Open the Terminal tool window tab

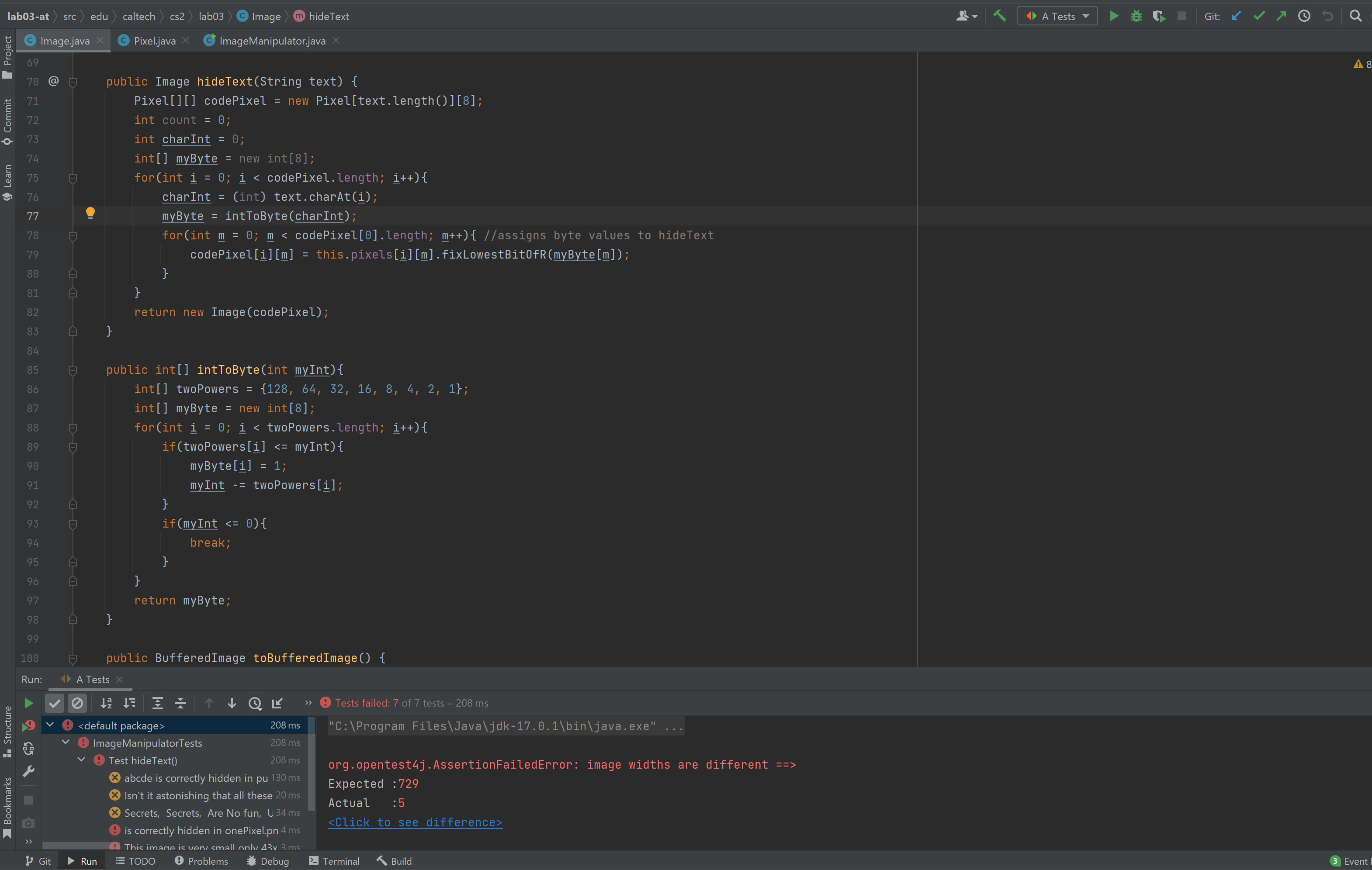334,861
